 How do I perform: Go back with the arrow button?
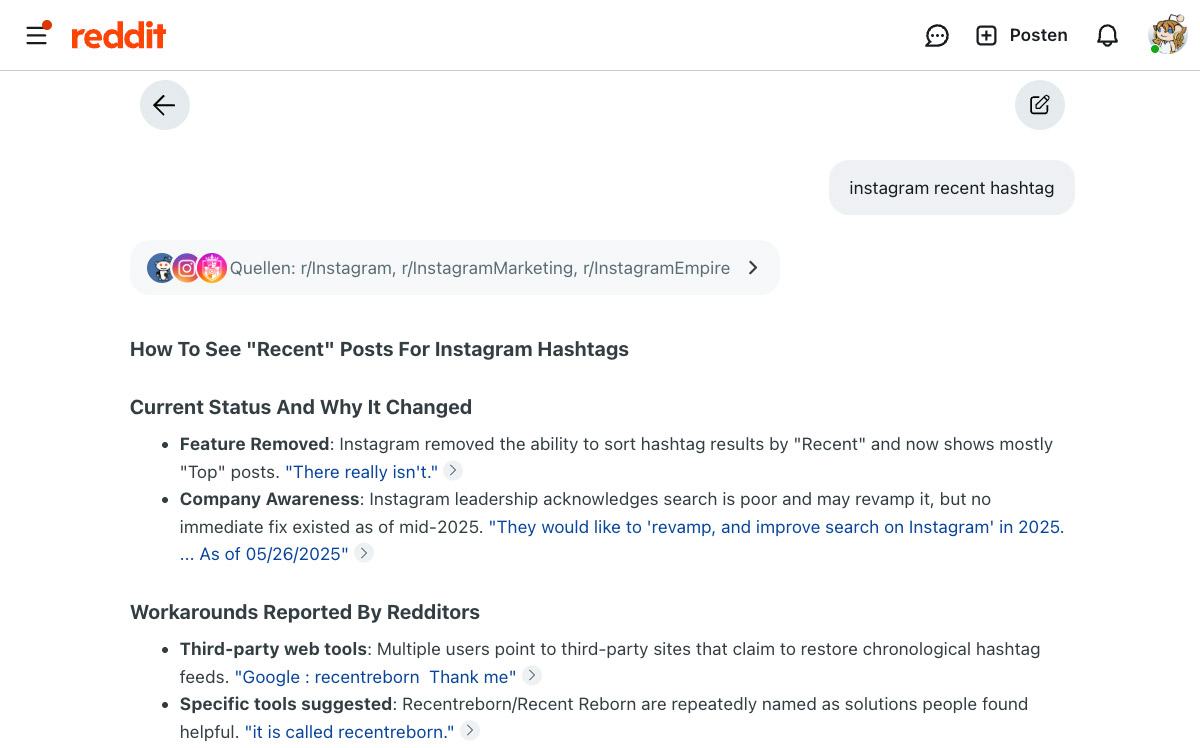pyautogui.click(x=165, y=105)
